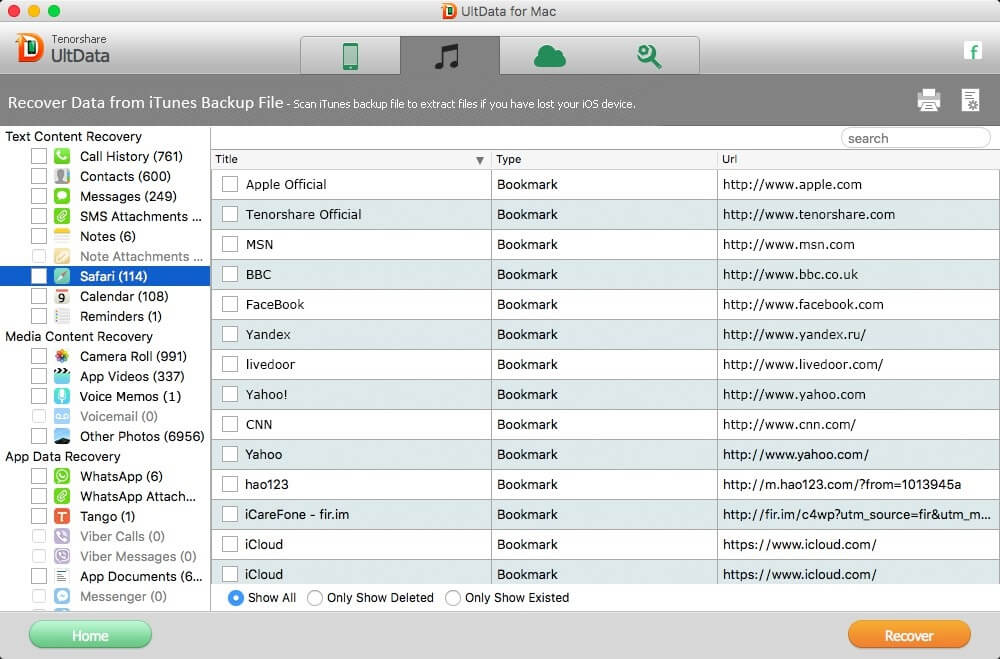1000x659 pixels.
Task: Click the Calendar icon in sidebar
Action: (x=62, y=296)
